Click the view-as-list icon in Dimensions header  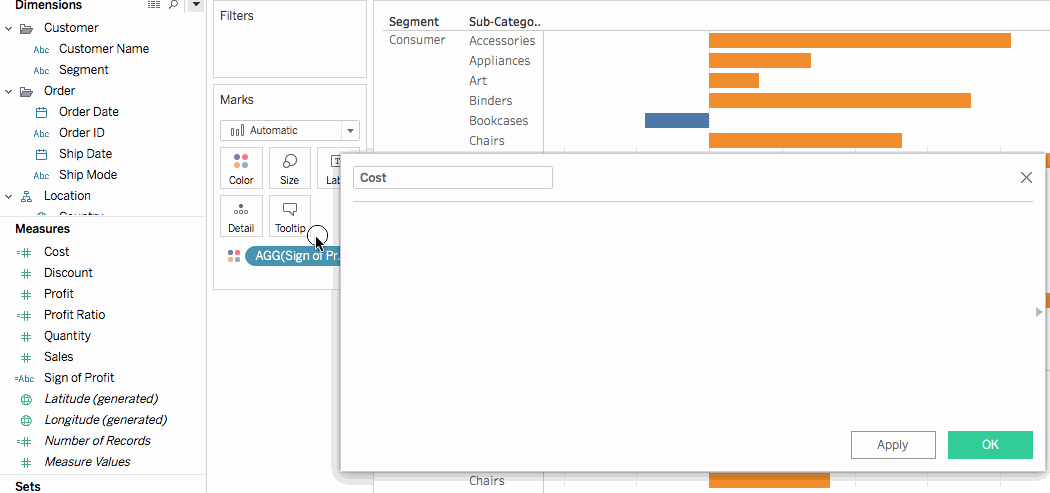click(153, 6)
